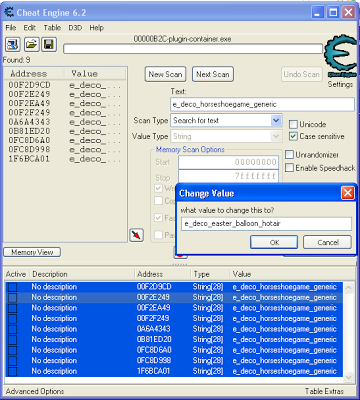Click the Stop address field
The height and width of the screenshot is (400, 360).
coord(228,176)
